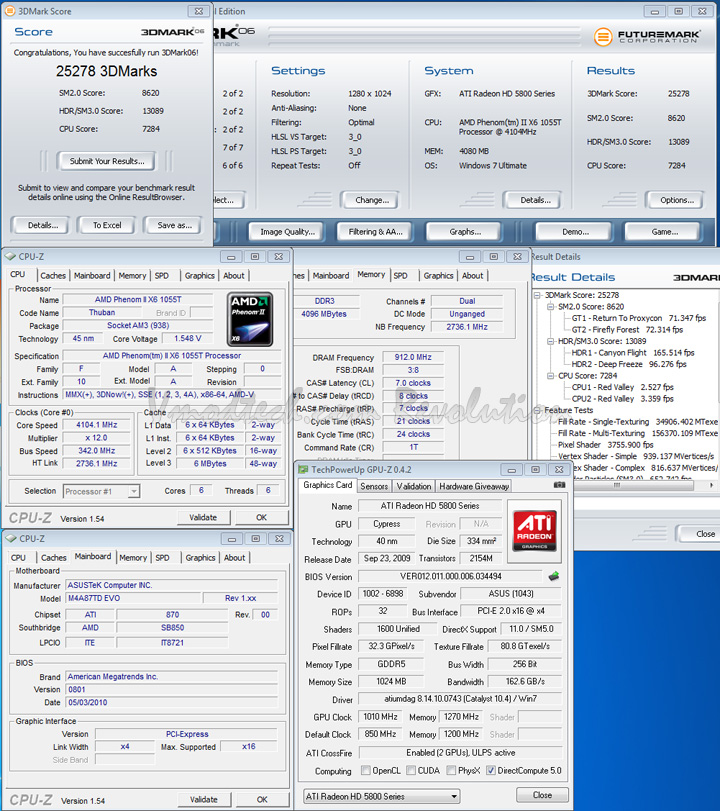720x811 pixels.
Task: Select CPU1 - Red Valley result
Action: pos(622,387)
